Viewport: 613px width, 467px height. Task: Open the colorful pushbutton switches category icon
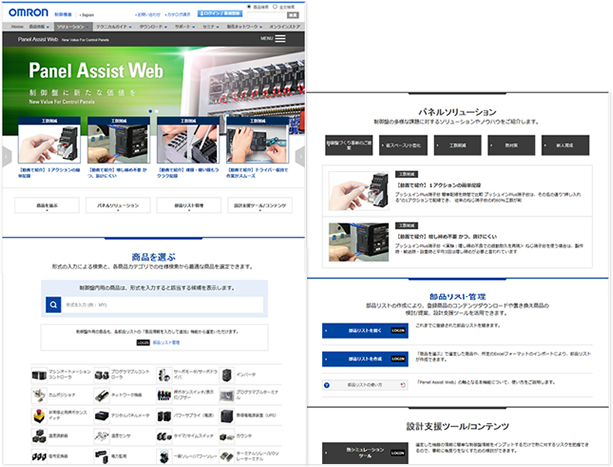pos(164,395)
